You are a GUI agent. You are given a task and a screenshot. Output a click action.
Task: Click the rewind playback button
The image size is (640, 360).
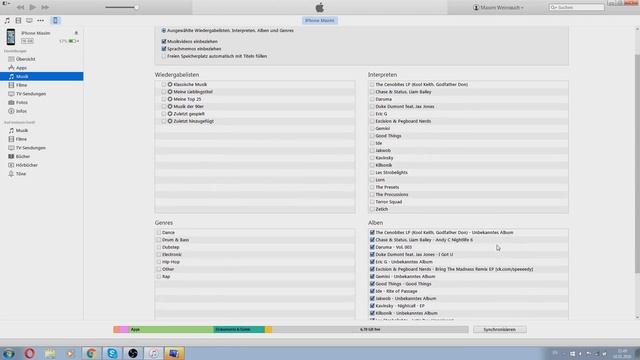20,7
